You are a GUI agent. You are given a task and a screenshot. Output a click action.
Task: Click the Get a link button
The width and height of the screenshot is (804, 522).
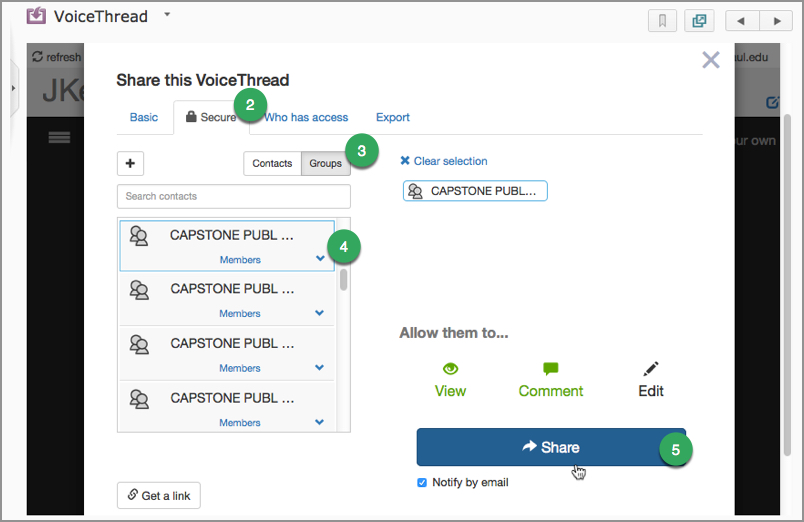tap(159, 495)
